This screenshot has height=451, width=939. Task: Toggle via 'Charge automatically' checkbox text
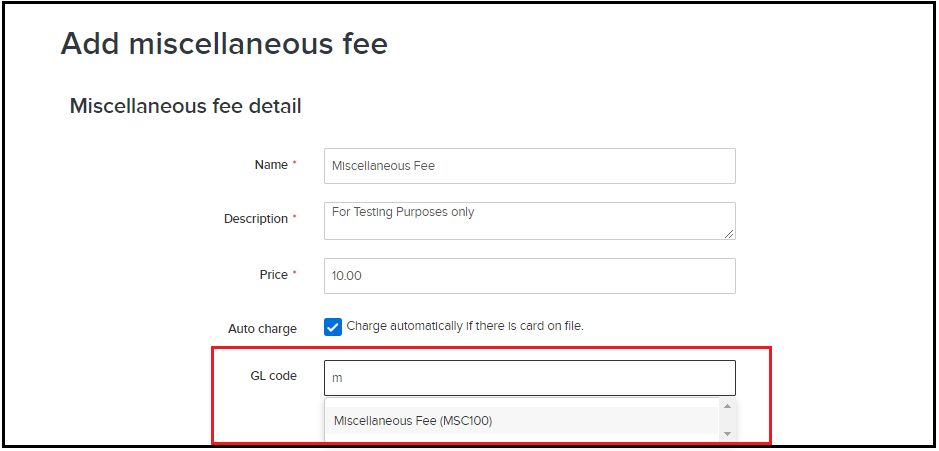(464, 326)
